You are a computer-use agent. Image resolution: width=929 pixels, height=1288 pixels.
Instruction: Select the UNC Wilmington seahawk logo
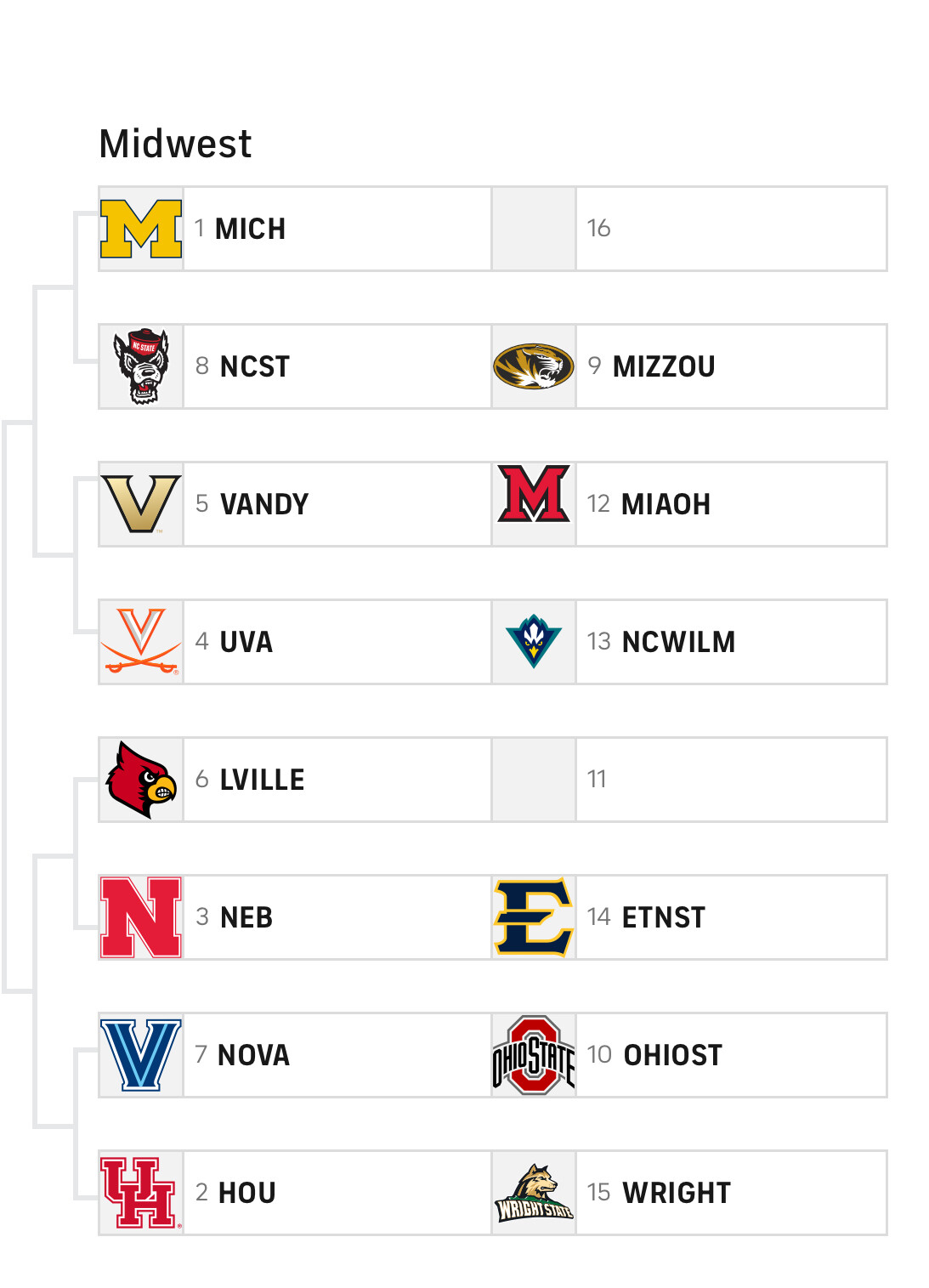(x=534, y=641)
